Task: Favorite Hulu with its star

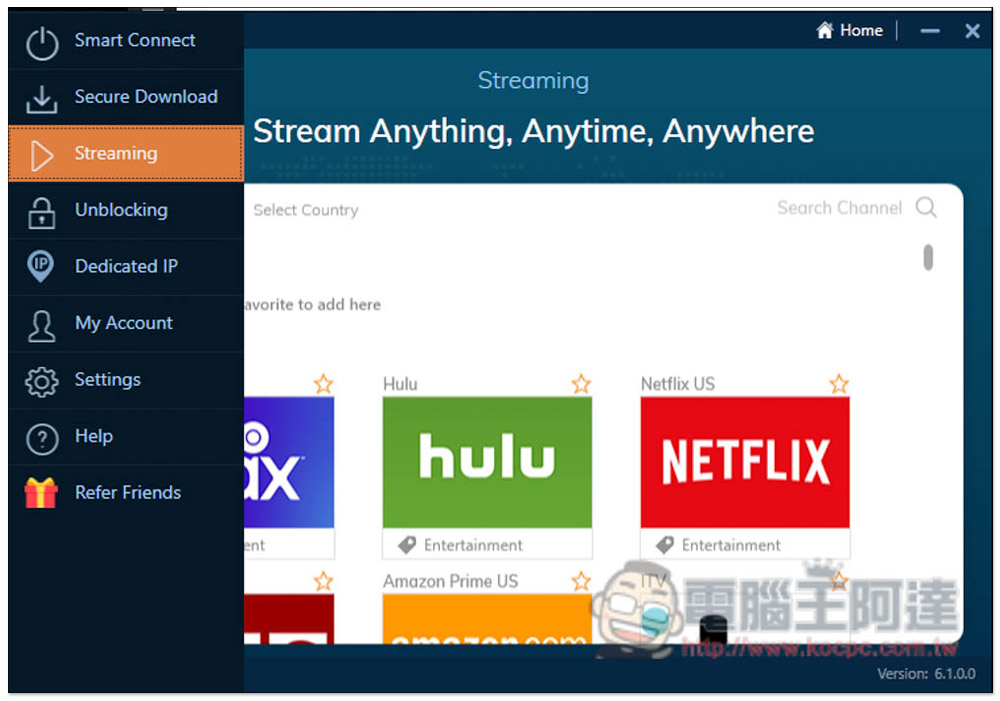Action: point(581,383)
